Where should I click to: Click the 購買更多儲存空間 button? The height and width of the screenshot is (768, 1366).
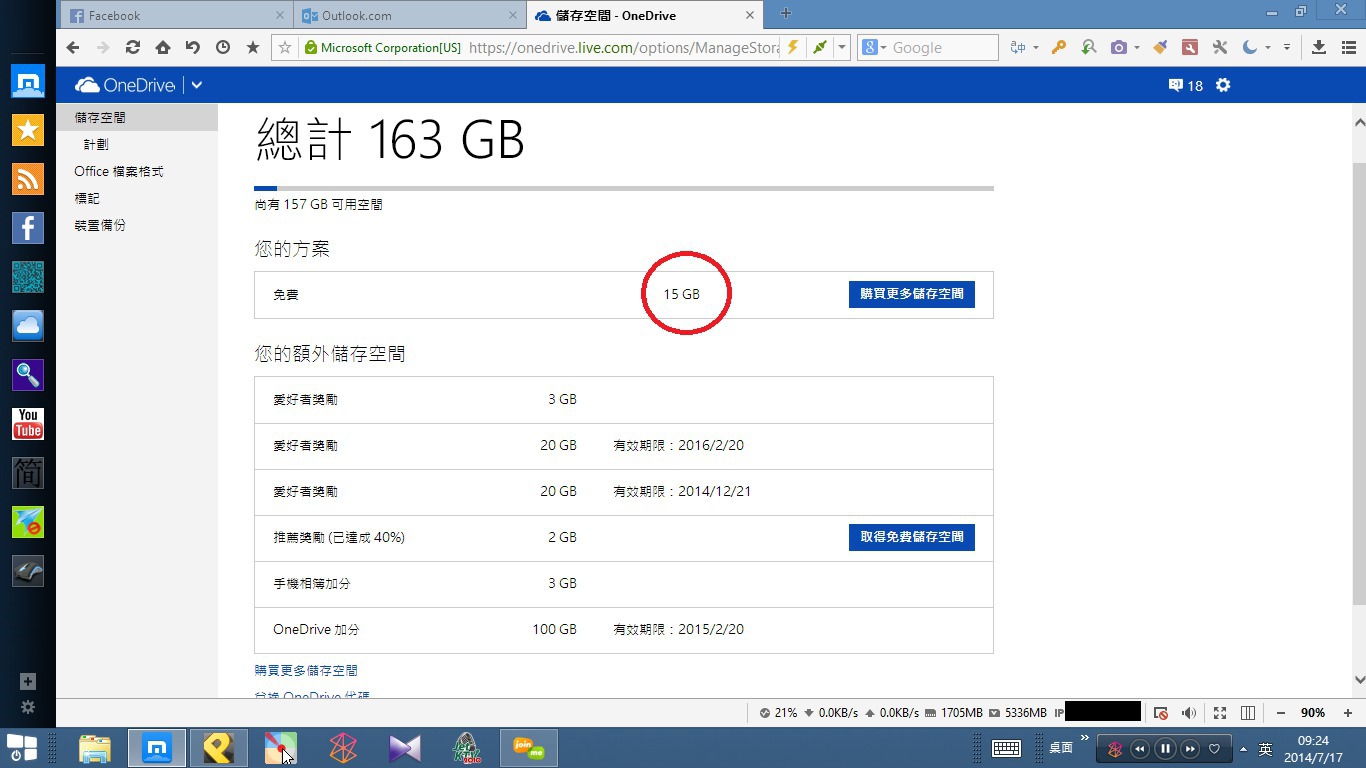coord(912,294)
